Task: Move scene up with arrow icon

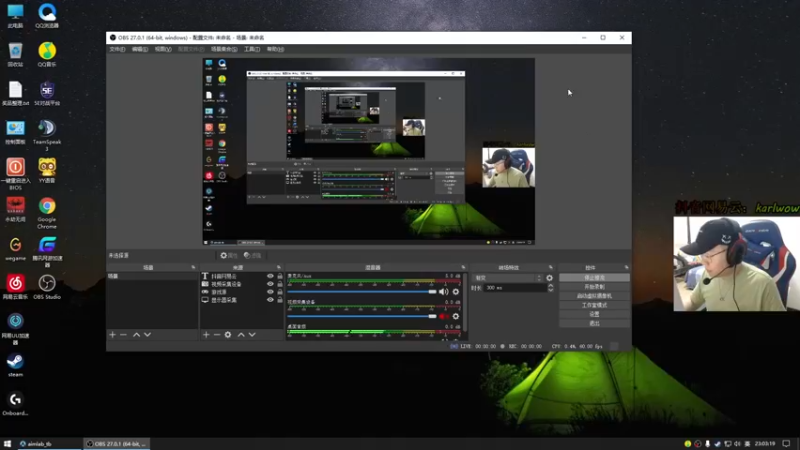Action: pyautogui.click(x=136, y=335)
